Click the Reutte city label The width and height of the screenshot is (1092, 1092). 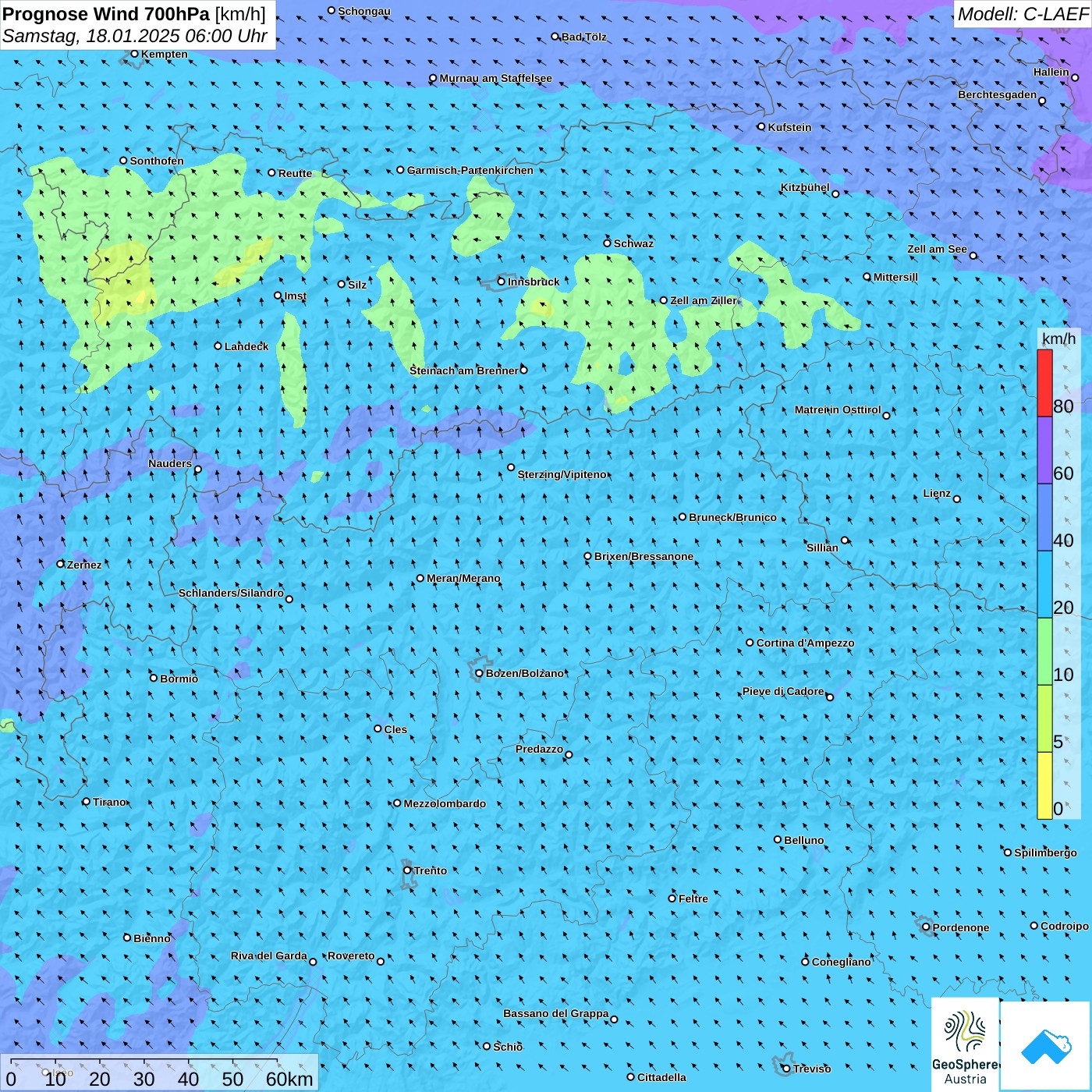coord(295,173)
